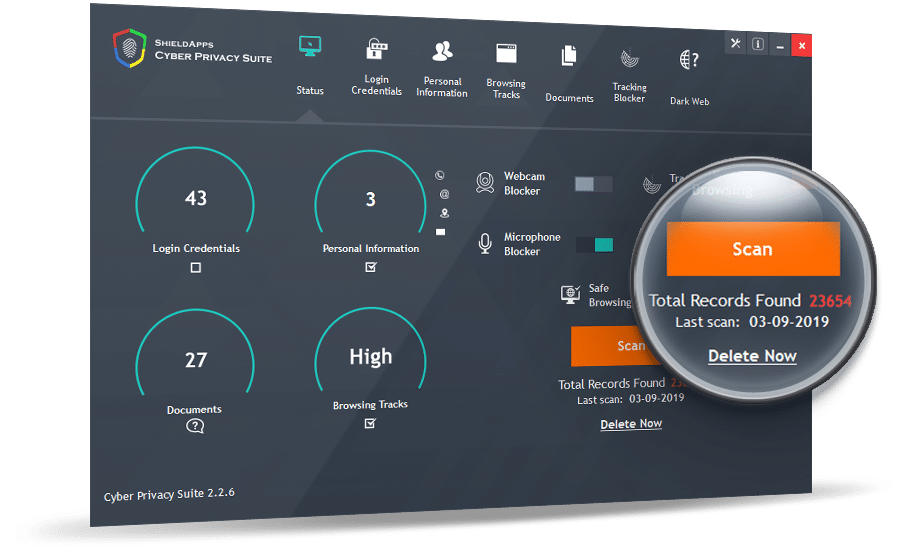Screen dimensions: 900x550
Task: Click the Status monitor icon
Action: (310, 46)
